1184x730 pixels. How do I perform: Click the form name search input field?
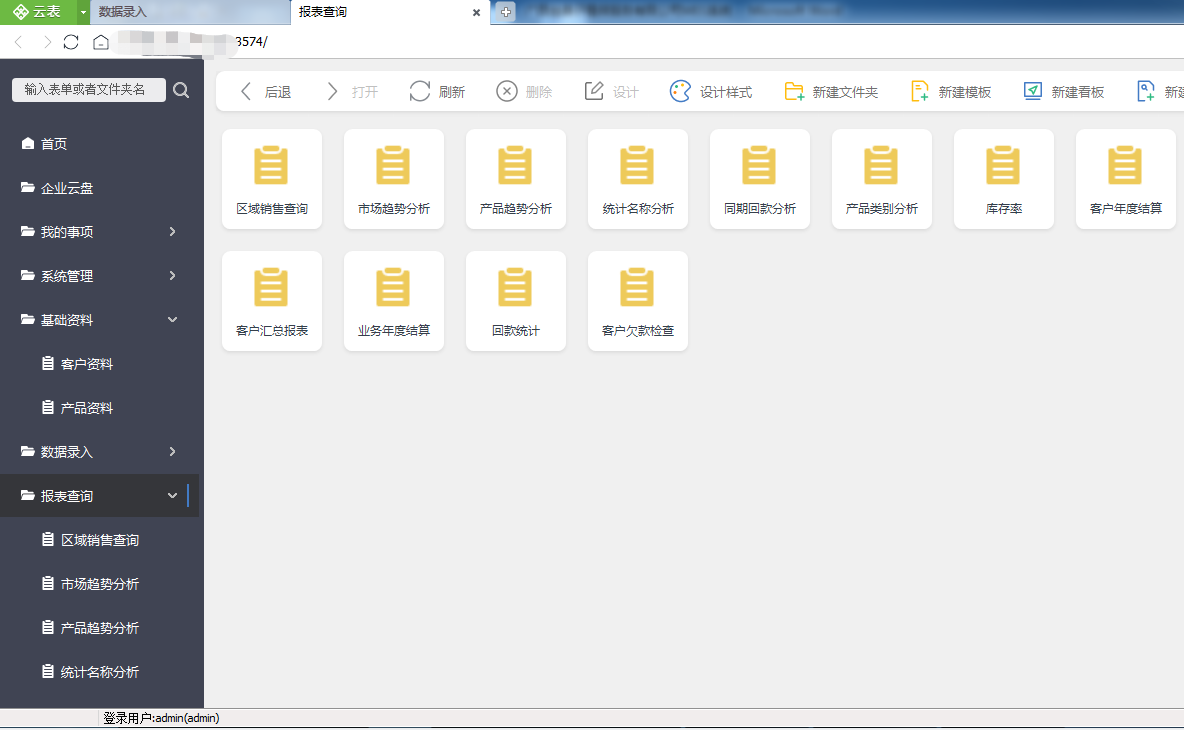click(89, 90)
